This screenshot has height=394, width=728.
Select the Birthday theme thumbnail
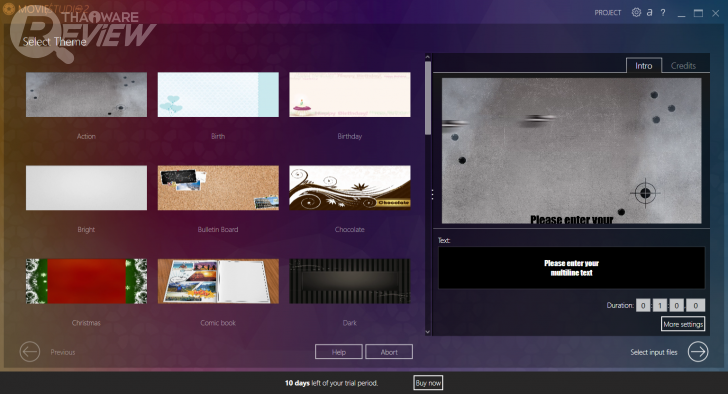click(350, 95)
